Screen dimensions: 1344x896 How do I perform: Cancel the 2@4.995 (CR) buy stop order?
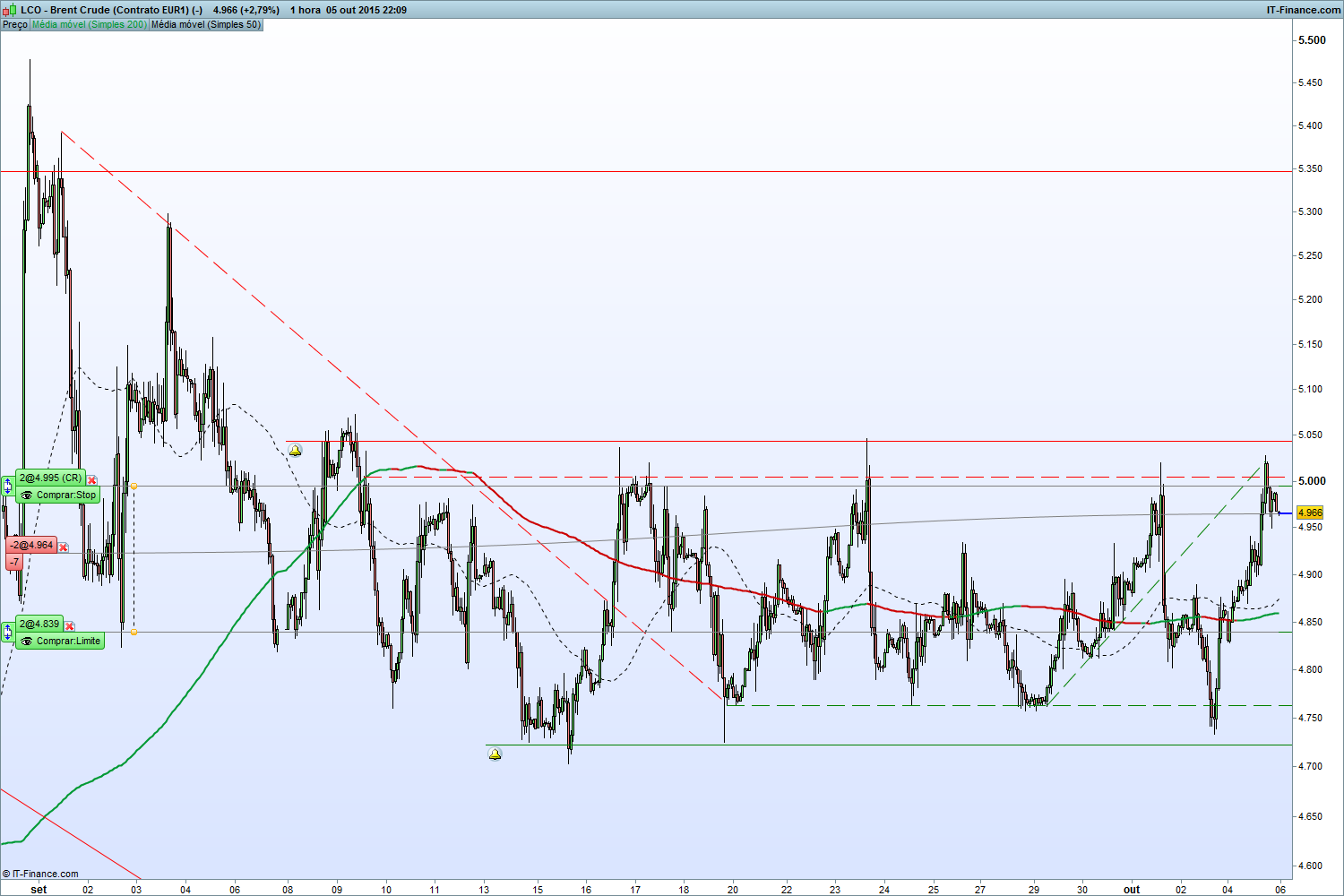[x=92, y=480]
